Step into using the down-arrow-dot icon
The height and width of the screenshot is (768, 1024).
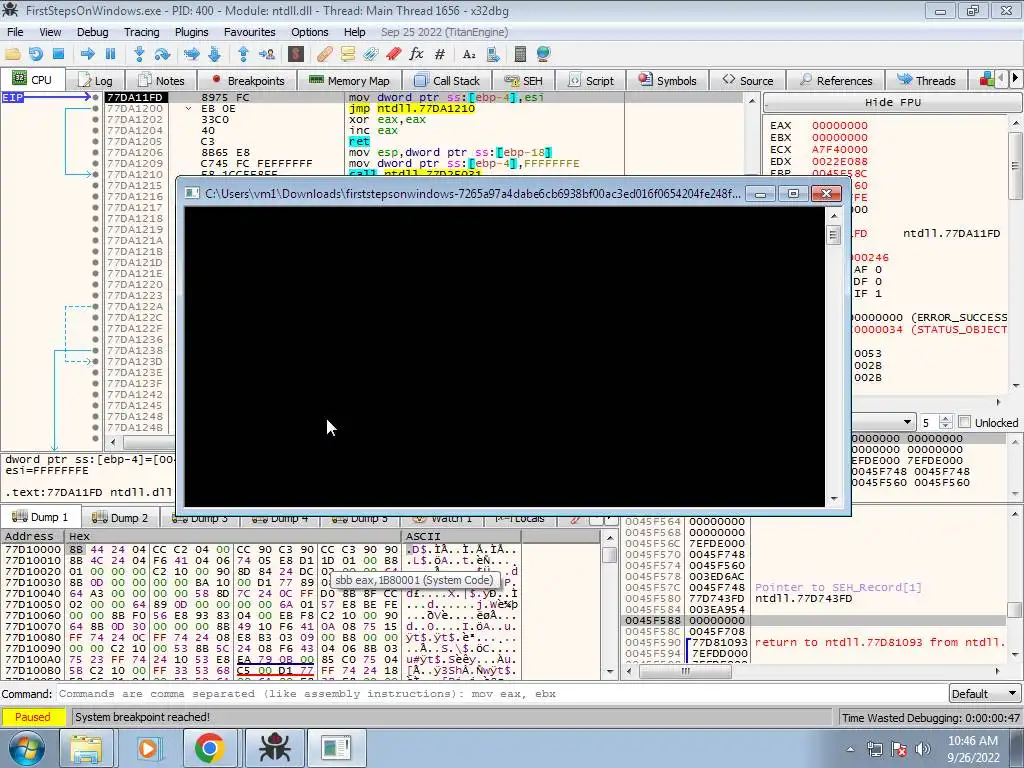coord(139,54)
